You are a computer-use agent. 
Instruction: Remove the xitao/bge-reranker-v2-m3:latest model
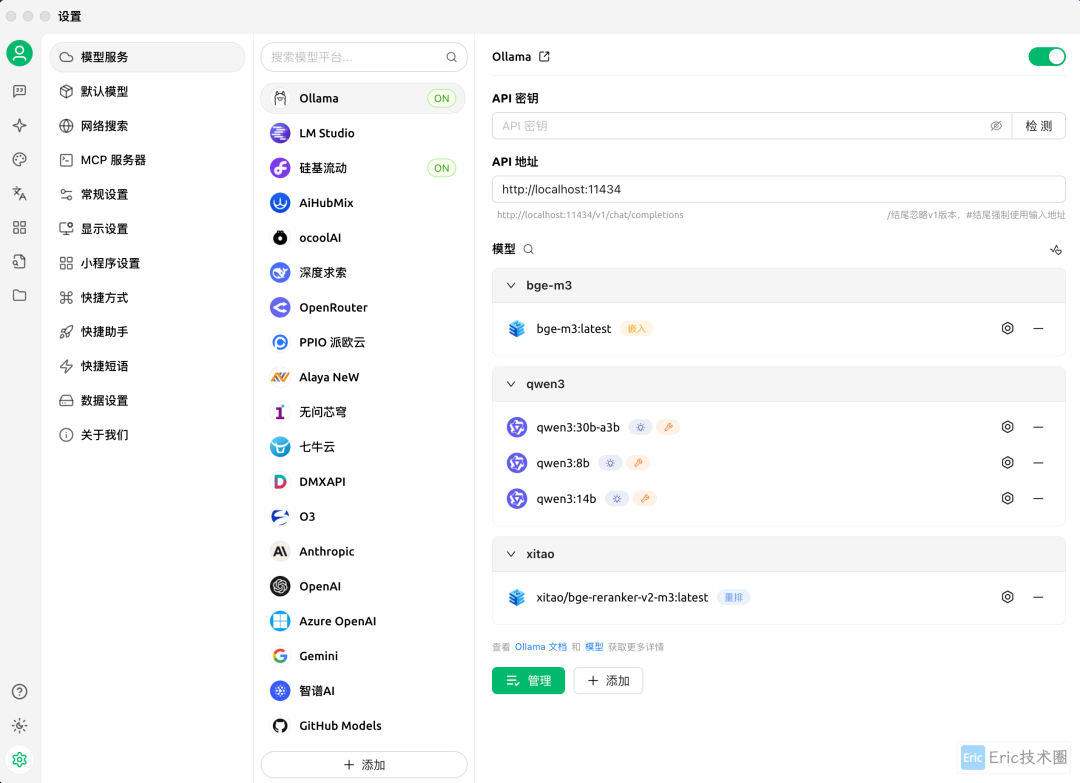pos(1038,597)
